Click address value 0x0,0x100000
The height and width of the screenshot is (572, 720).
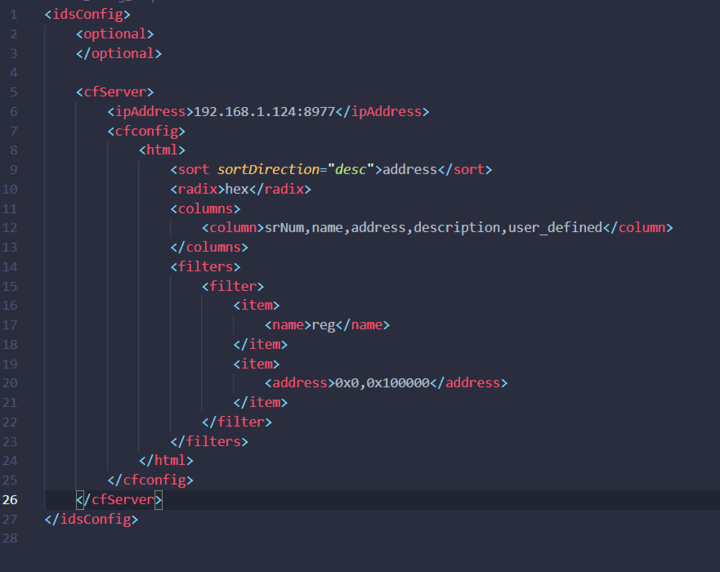tap(382, 383)
